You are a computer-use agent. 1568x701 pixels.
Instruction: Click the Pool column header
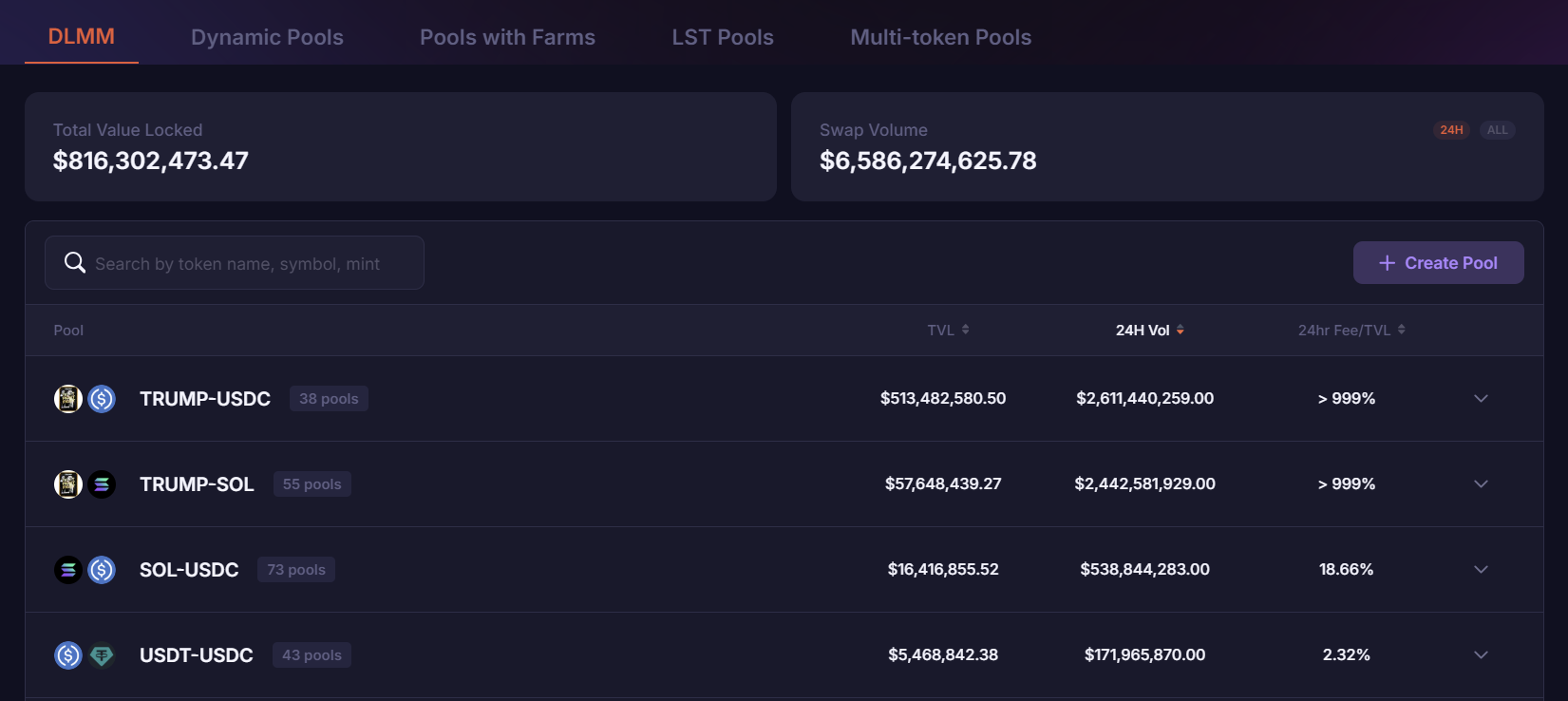coord(68,330)
